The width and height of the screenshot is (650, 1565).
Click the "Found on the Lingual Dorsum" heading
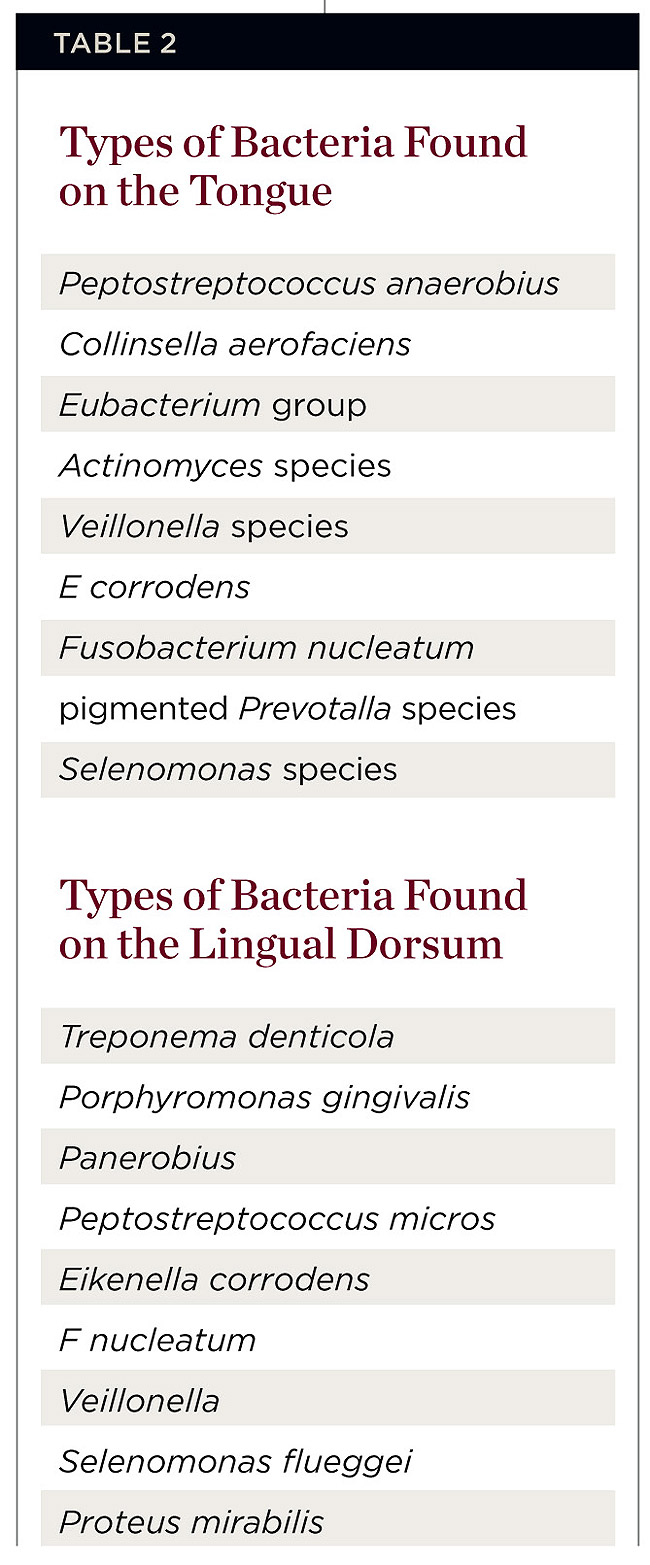pos(293,919)
